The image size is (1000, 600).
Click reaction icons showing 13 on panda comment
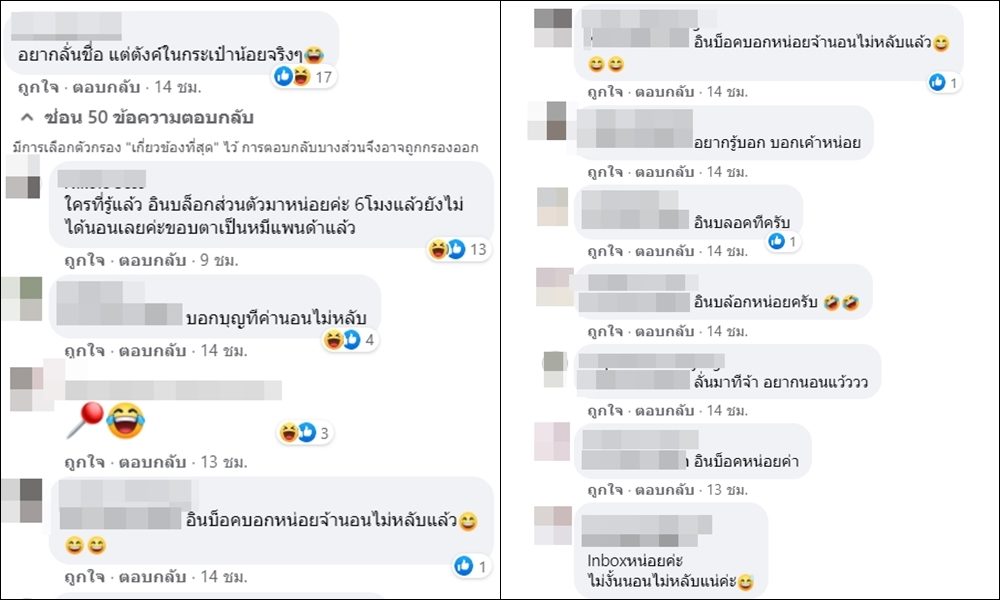(x=459, y=249)
